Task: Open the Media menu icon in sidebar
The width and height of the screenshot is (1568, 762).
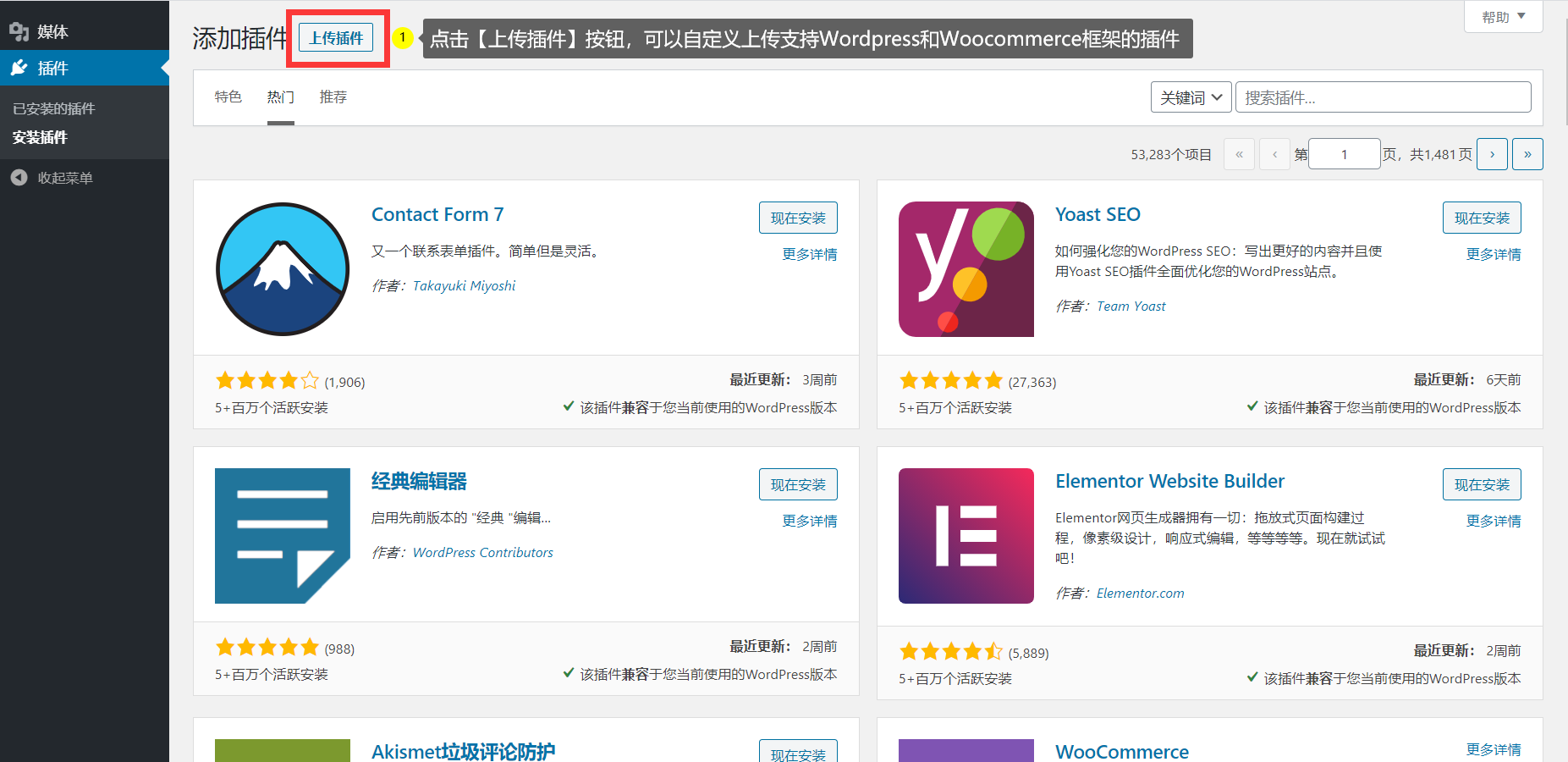Action: (x=19, y=32)
